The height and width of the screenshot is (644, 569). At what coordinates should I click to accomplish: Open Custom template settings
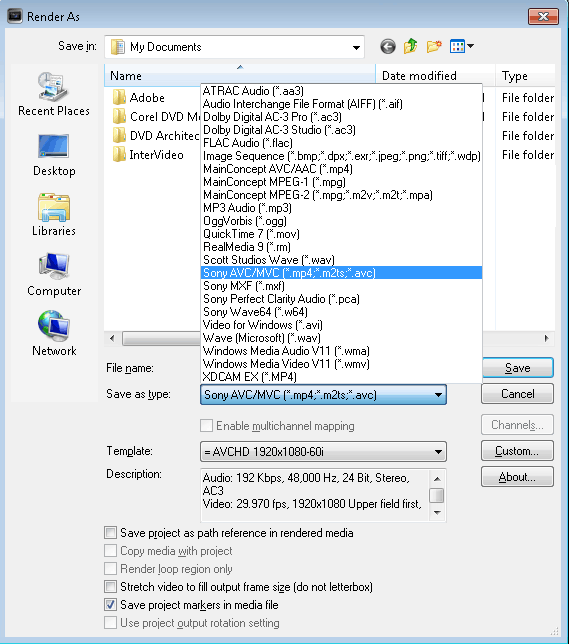point(518,451)
